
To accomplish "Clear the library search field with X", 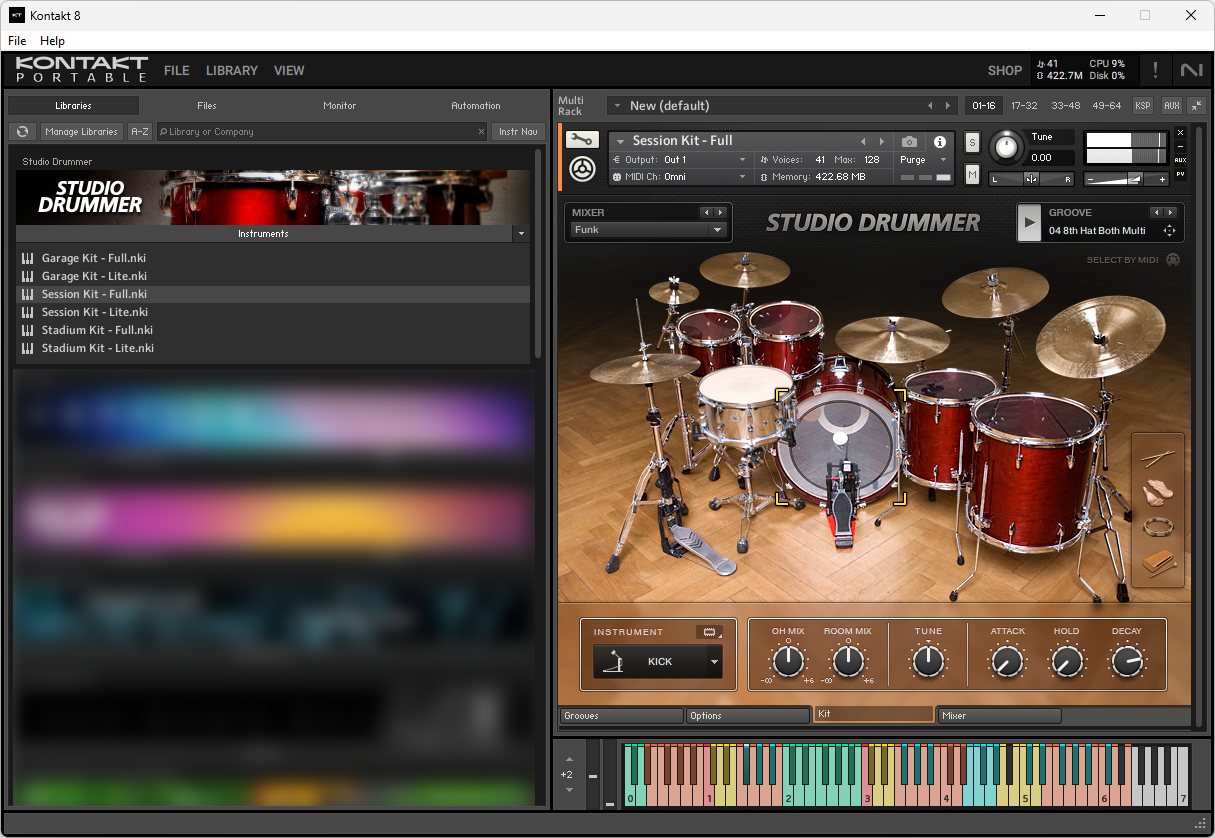I will click(x=481, y=131).
